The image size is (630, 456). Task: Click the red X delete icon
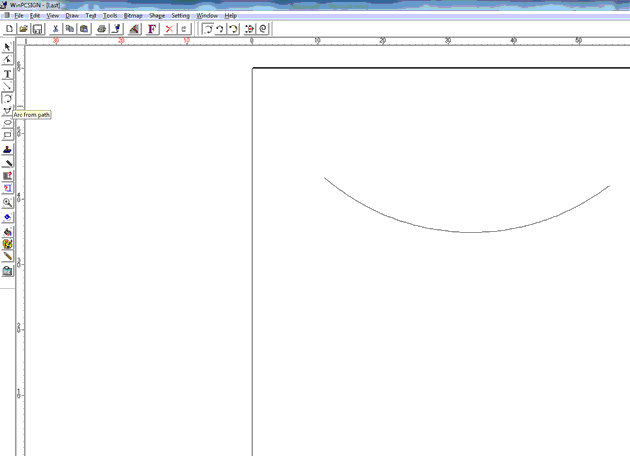point(169,29)
